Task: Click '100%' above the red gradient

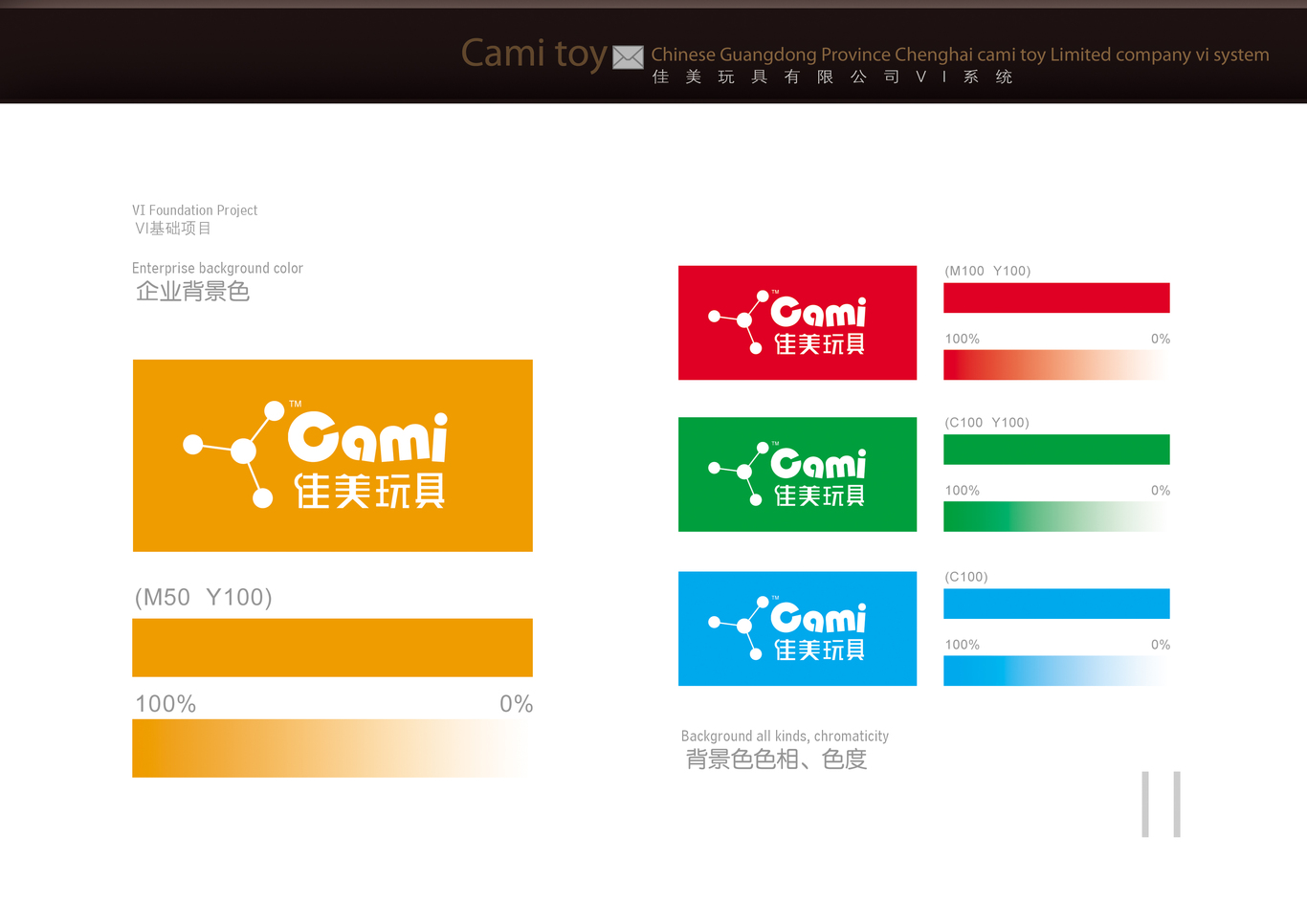Action: (963, 339)
